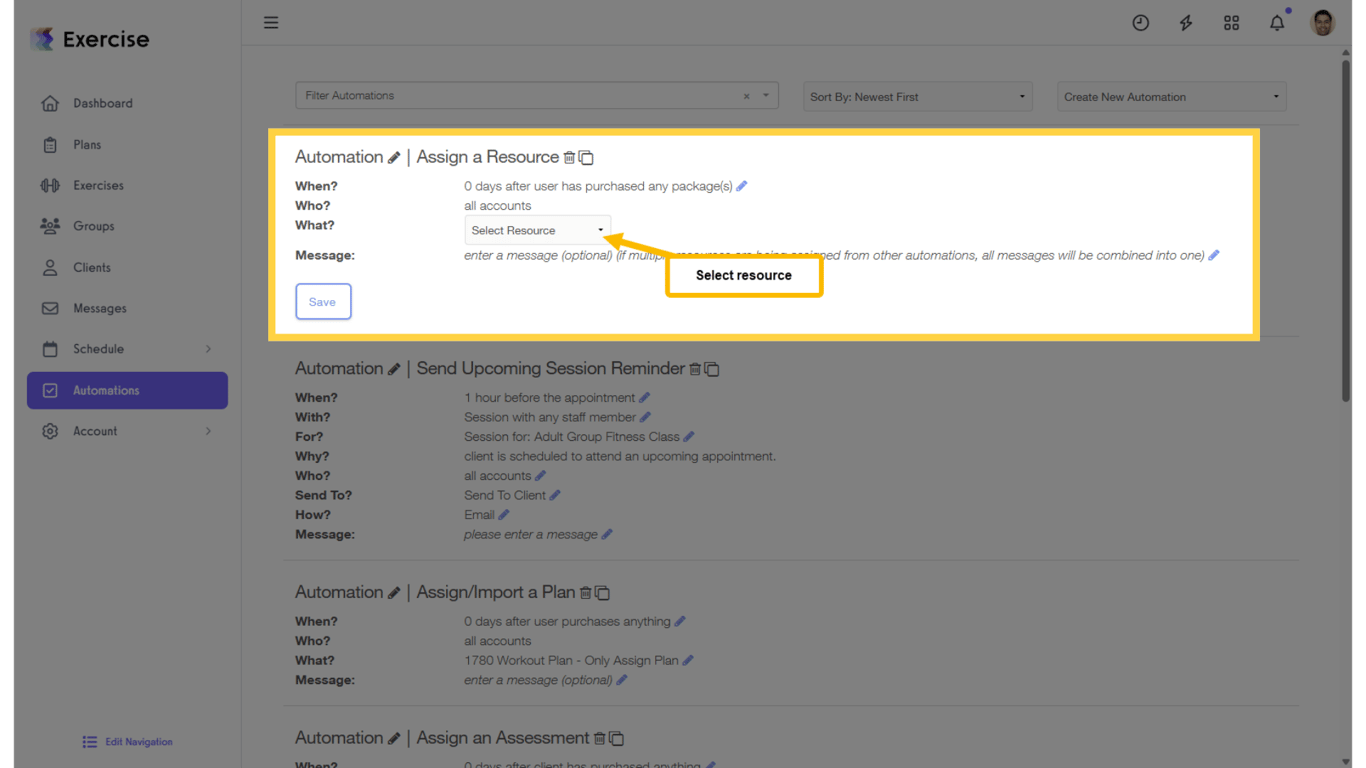This screenshot has width=1366, height=768.
Task: Save the Assign a Resource automation
Action: (323, 301)
